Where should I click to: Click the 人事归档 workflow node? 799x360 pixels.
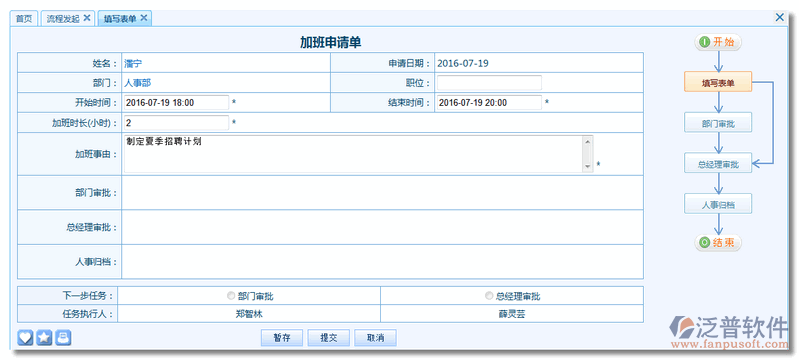click(x=718, y=204)
